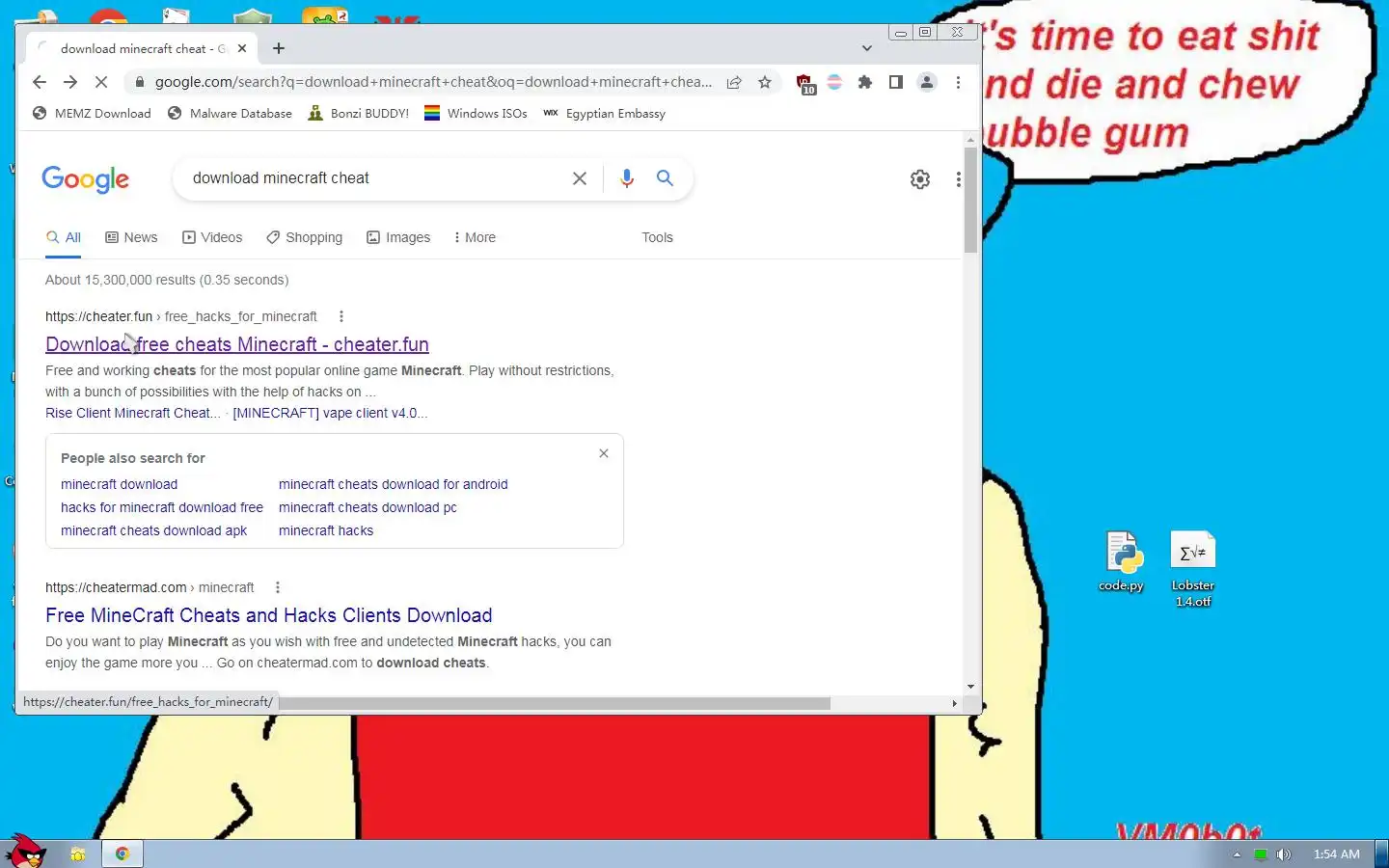Search hacks for minecraft download free
This screenshot has height=868, width=1389.
(x=162, y=507)
